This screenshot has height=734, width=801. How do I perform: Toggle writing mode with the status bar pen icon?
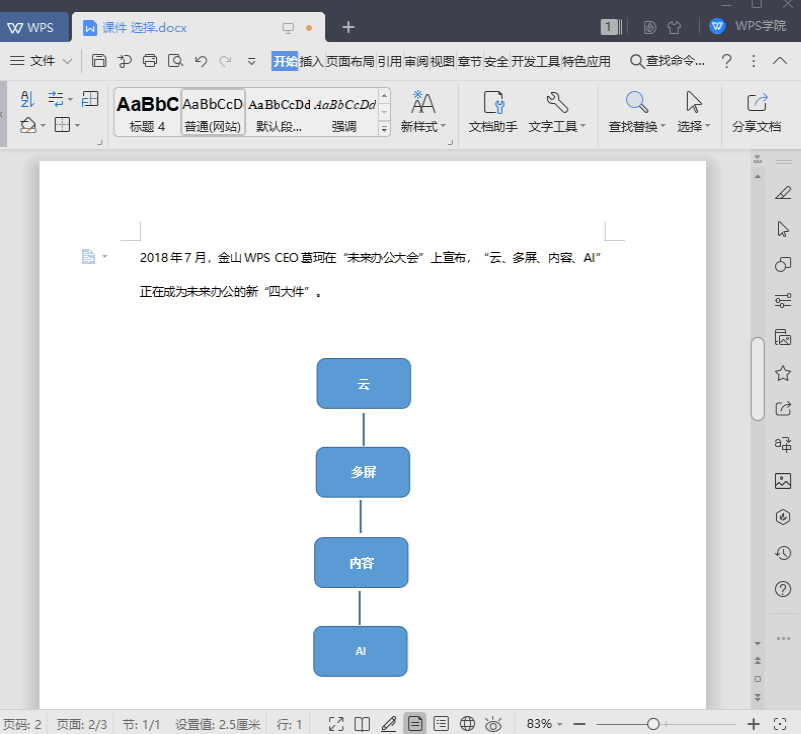pos(389,724)
